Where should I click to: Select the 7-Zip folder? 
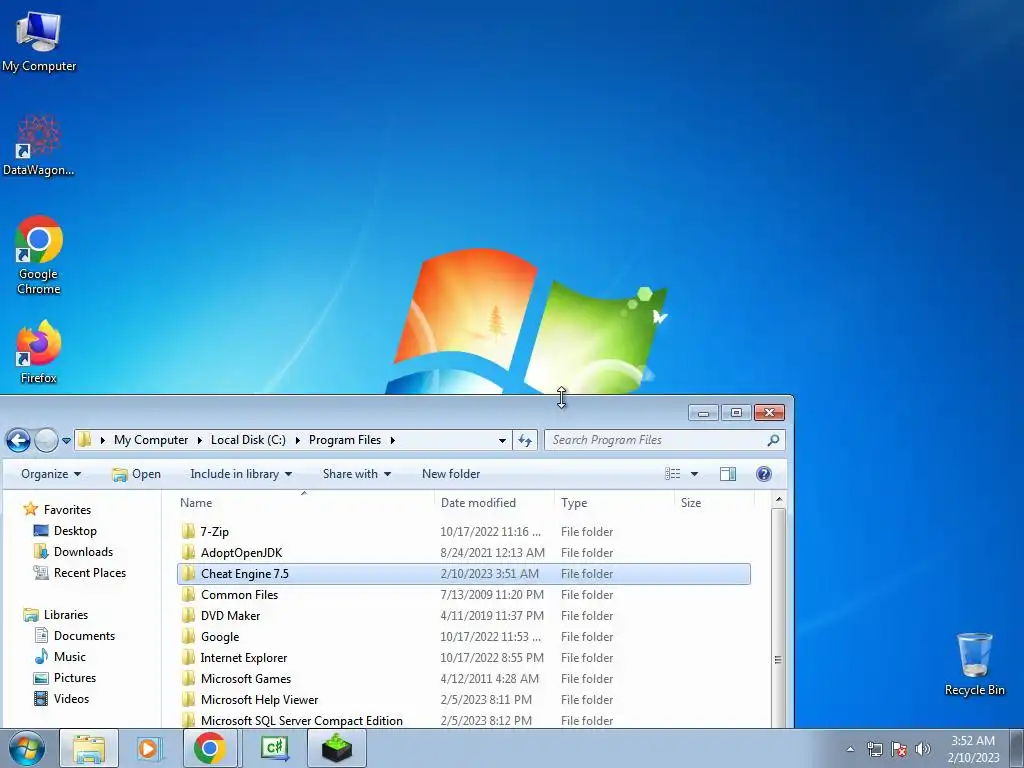pyautogui.click(x=464, y=532)
